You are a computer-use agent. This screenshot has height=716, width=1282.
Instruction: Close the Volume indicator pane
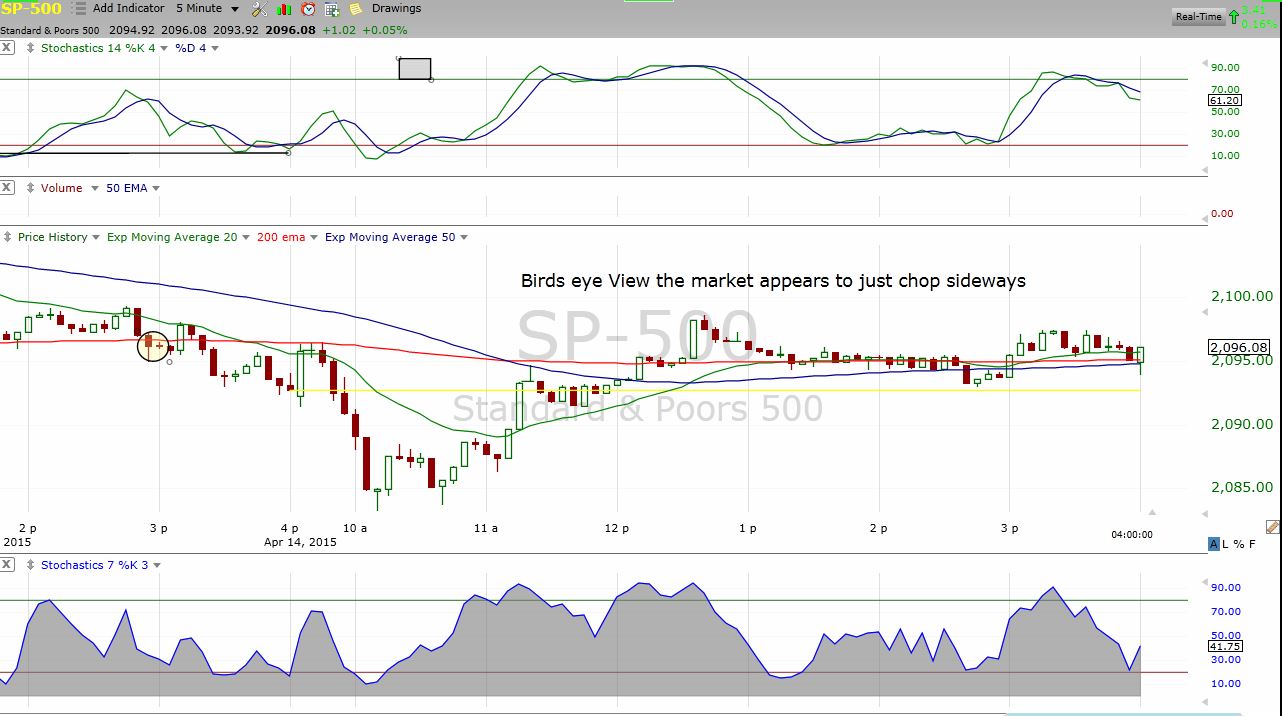tap(7, 188)
